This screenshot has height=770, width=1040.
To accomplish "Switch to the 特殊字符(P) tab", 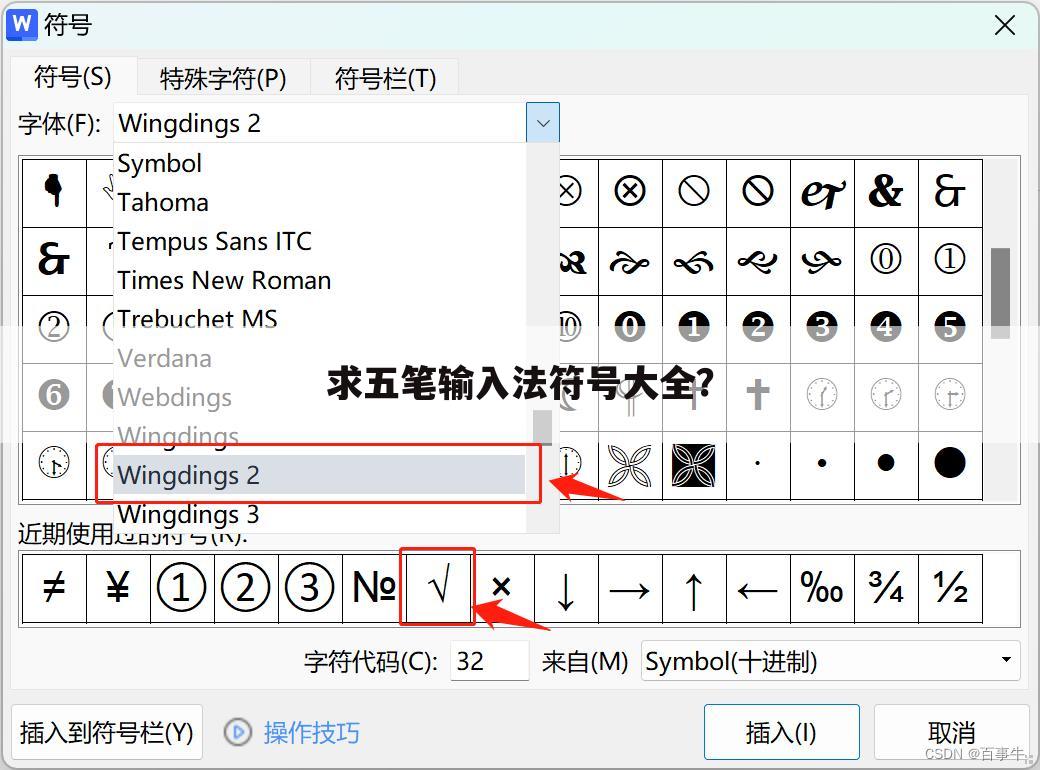I will click(222, 77).
